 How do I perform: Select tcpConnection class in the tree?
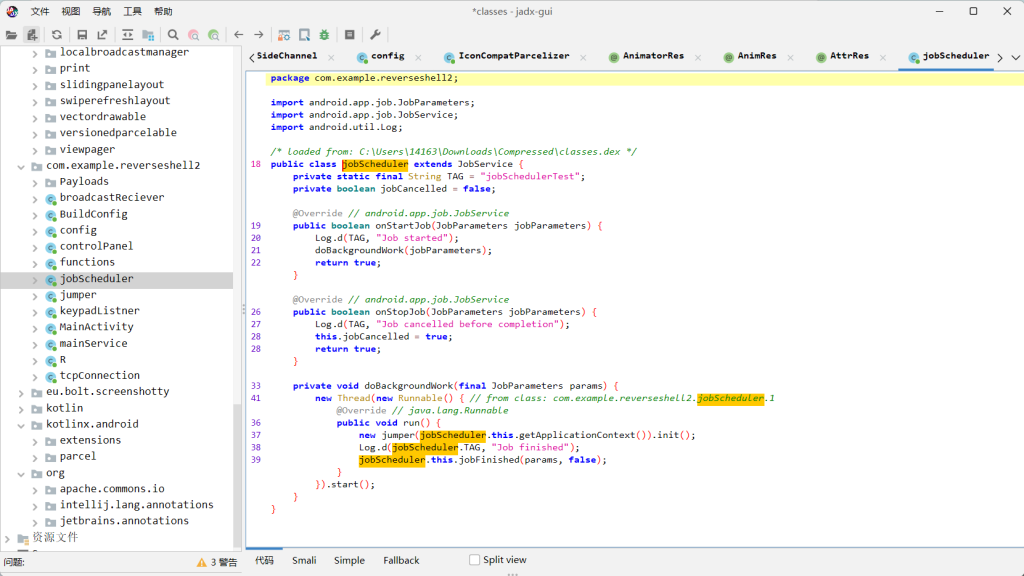[x=99, y=376]
